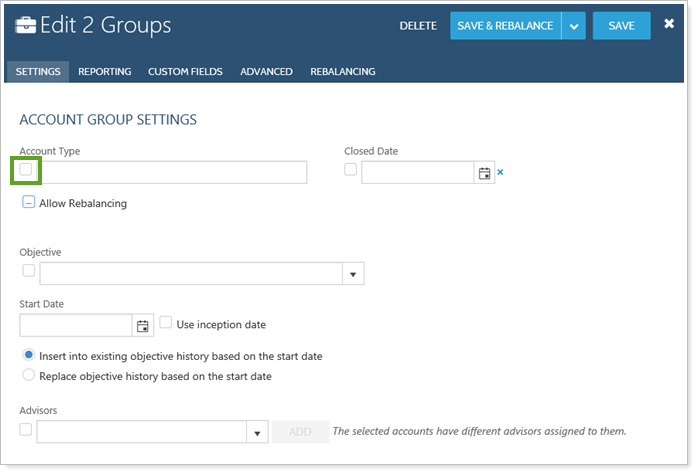
Task: Select Replace objective history radio option
Action: coord(28,376)
